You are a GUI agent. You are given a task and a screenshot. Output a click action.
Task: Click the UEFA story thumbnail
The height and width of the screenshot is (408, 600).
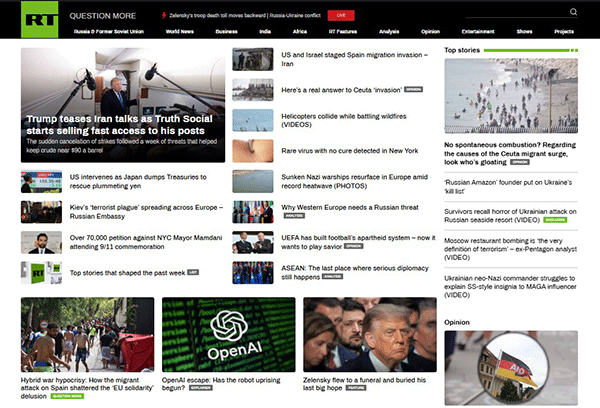tap(253, 242)
